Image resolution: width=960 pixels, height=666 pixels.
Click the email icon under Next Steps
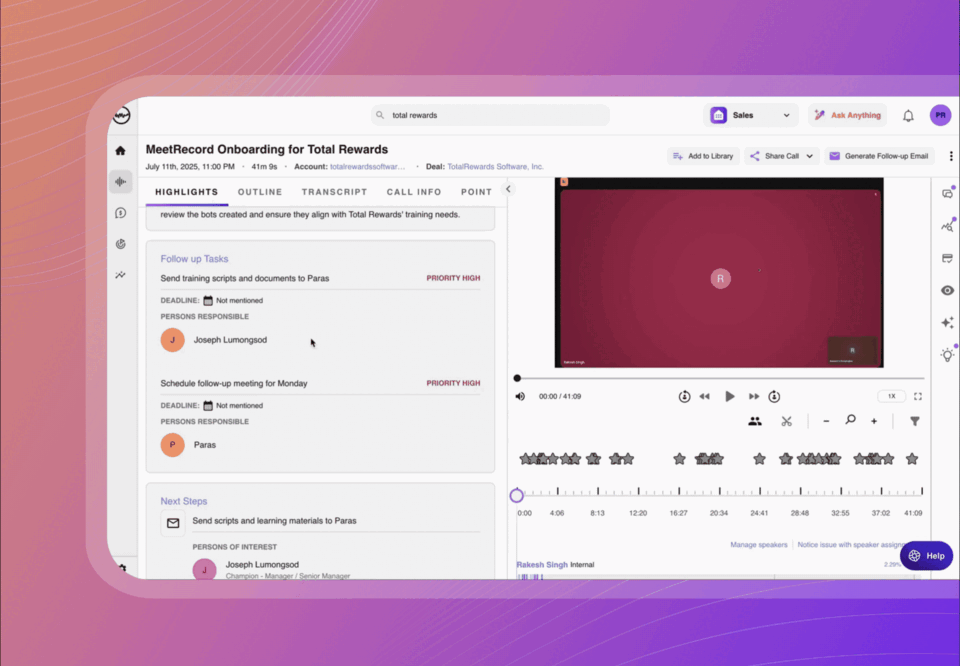pyautogui.click(x=173, y=523)
